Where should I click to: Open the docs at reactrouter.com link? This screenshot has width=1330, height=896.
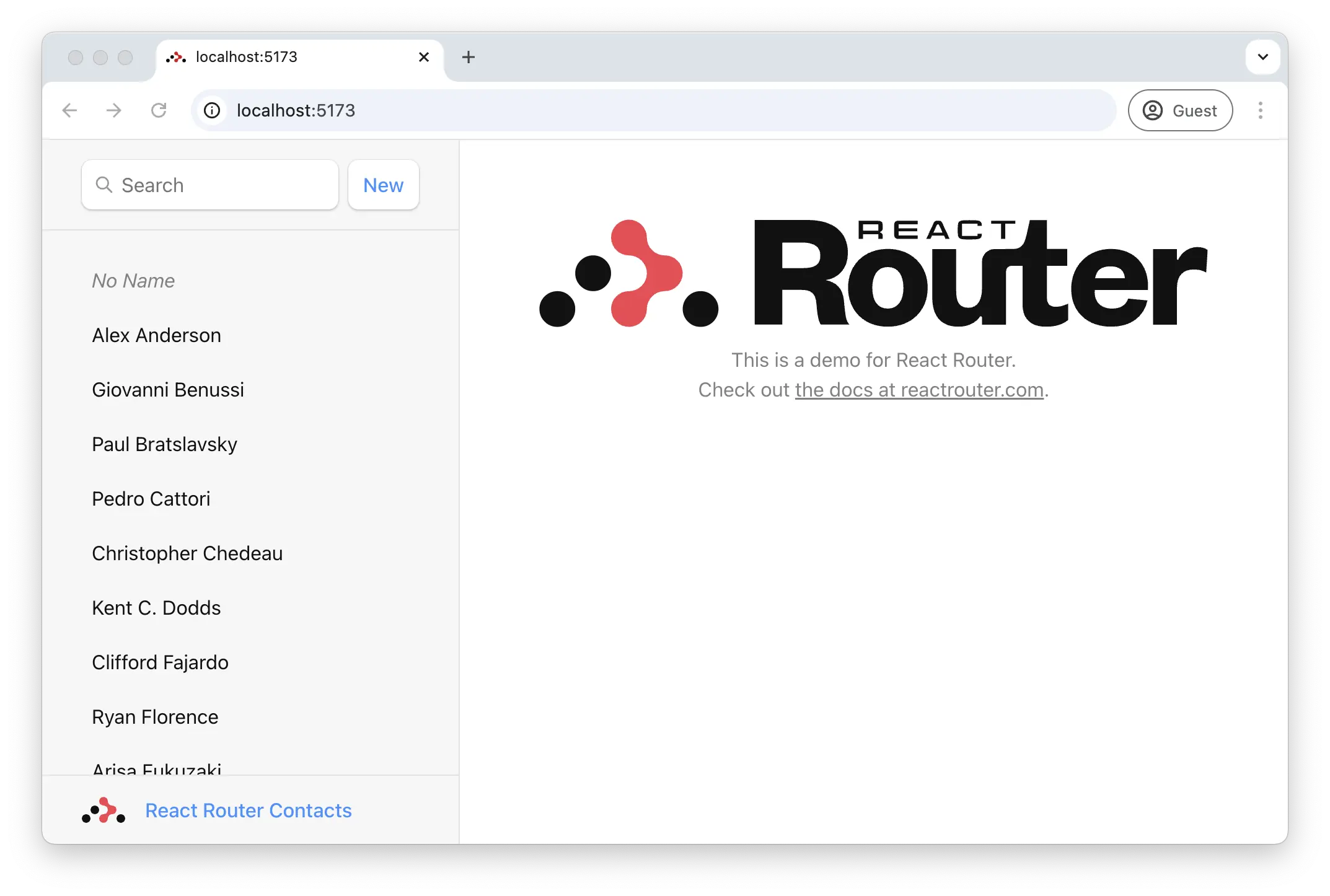(x=919, y=390)
